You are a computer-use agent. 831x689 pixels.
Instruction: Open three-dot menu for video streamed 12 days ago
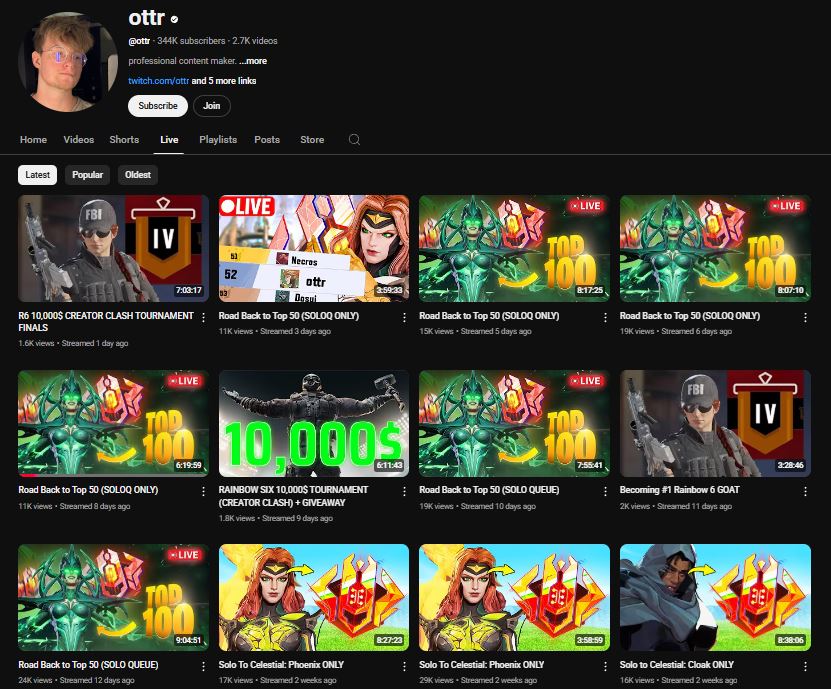[x=204, y=666]
